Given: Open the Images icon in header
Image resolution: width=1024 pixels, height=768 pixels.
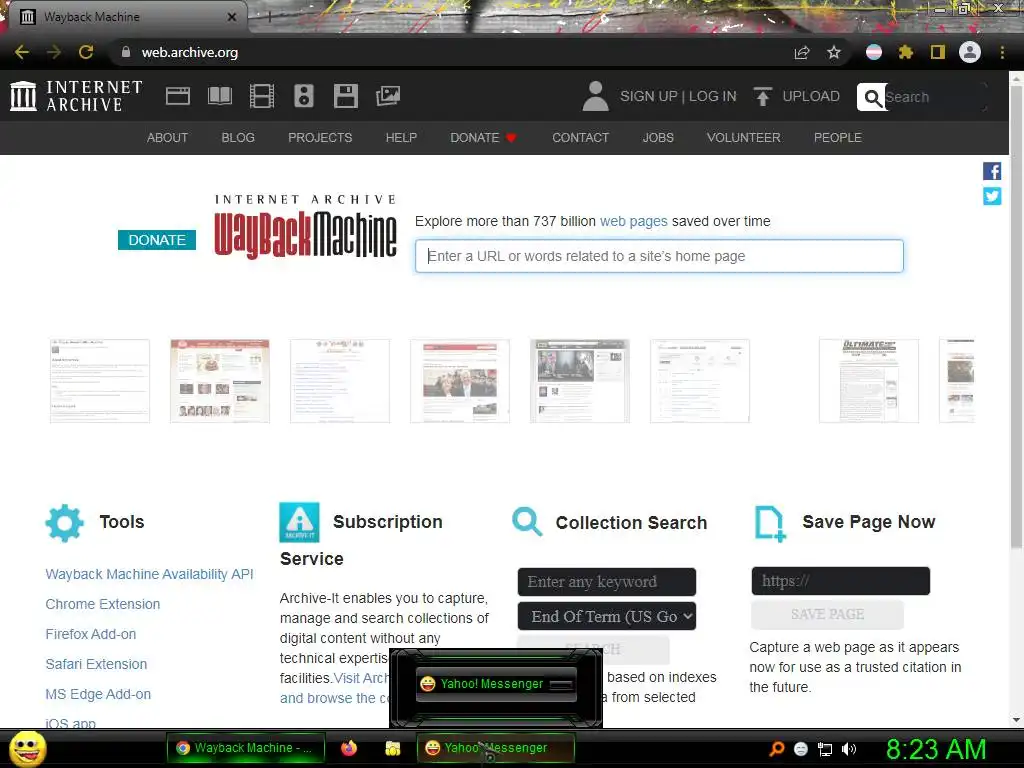Looking at the screenshot, I should (x=388, y=96).
